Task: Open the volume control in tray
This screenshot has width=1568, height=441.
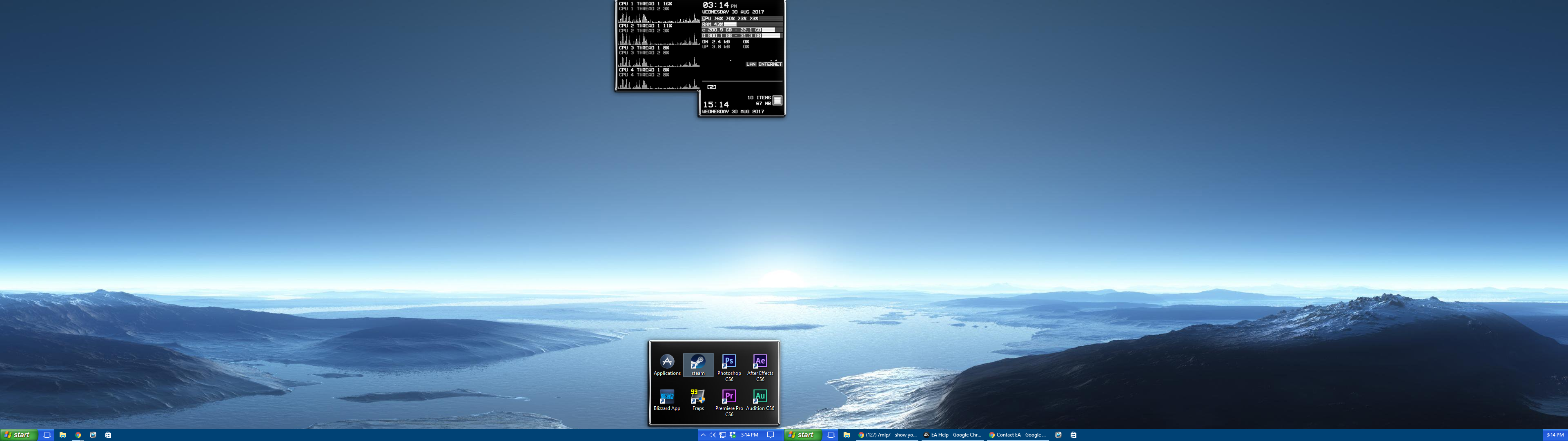Action: pyautogui.click(x=712, y=435)
